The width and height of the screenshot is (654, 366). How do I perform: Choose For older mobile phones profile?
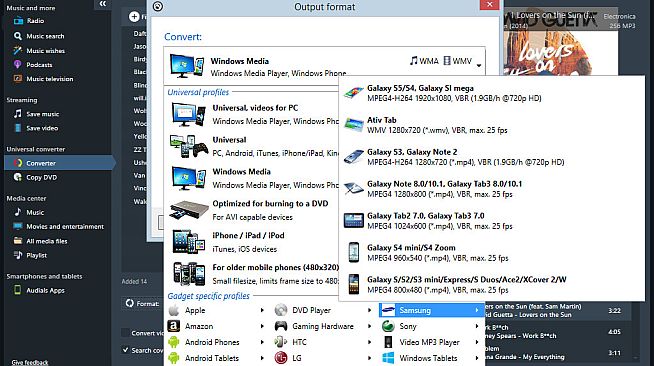click(x=253, y=274)
